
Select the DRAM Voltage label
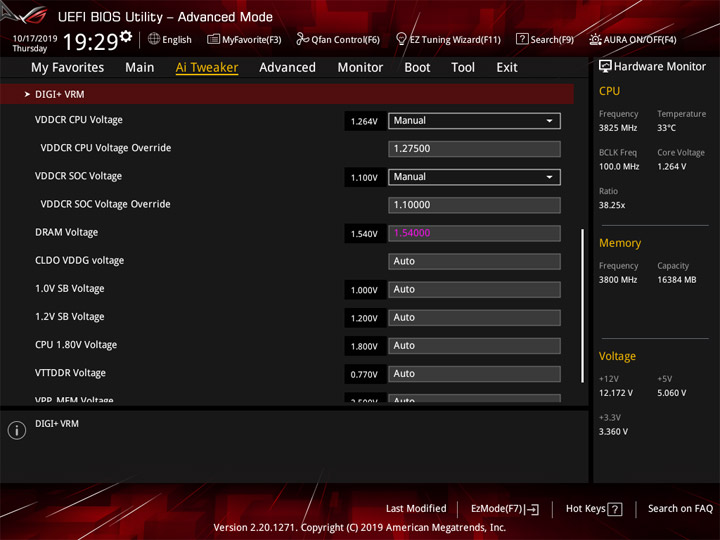pyautogui.click(x=66, y=232)
